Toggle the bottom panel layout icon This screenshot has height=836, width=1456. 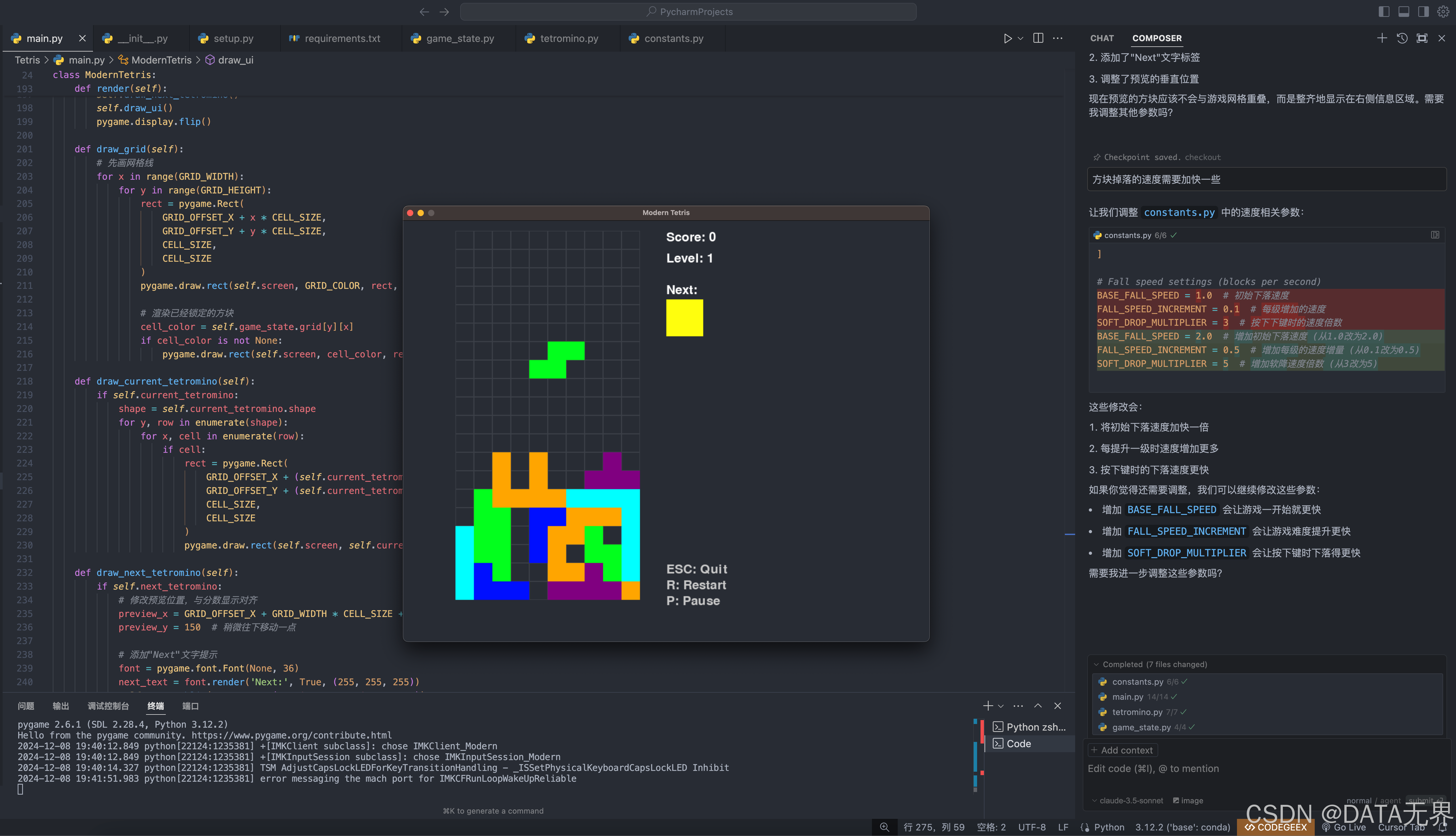pos(1404,12)
